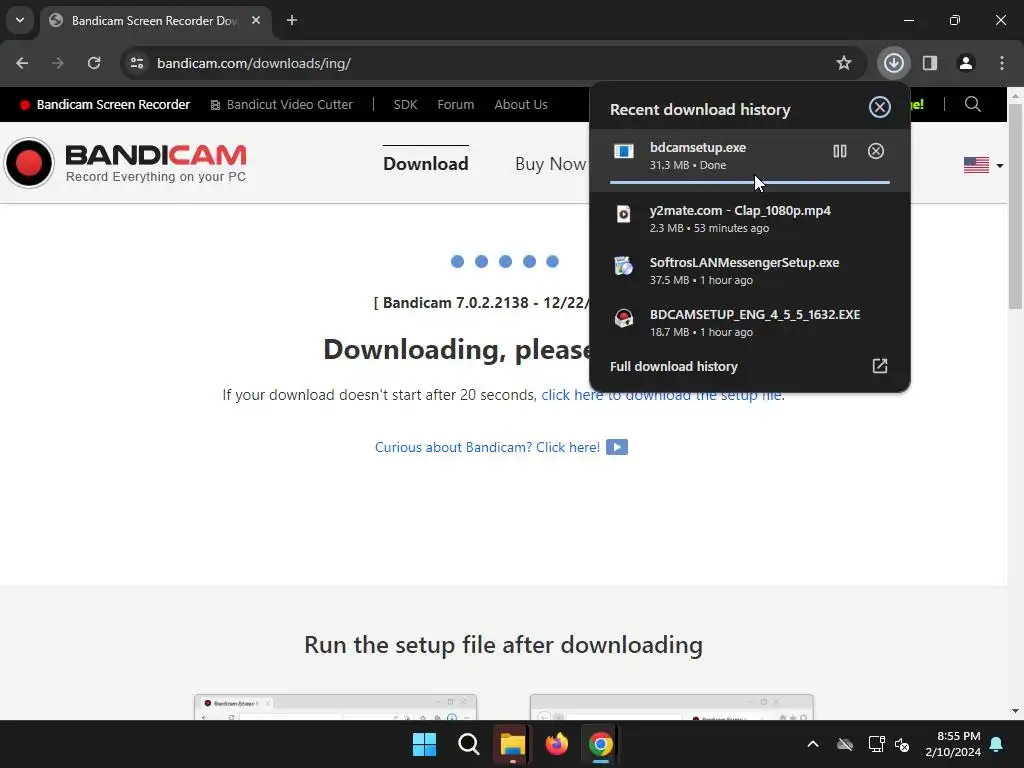This screenshot has height=768, width=1024.
Task: Open the Windows Start menu
Action: [x=424, y=744]
